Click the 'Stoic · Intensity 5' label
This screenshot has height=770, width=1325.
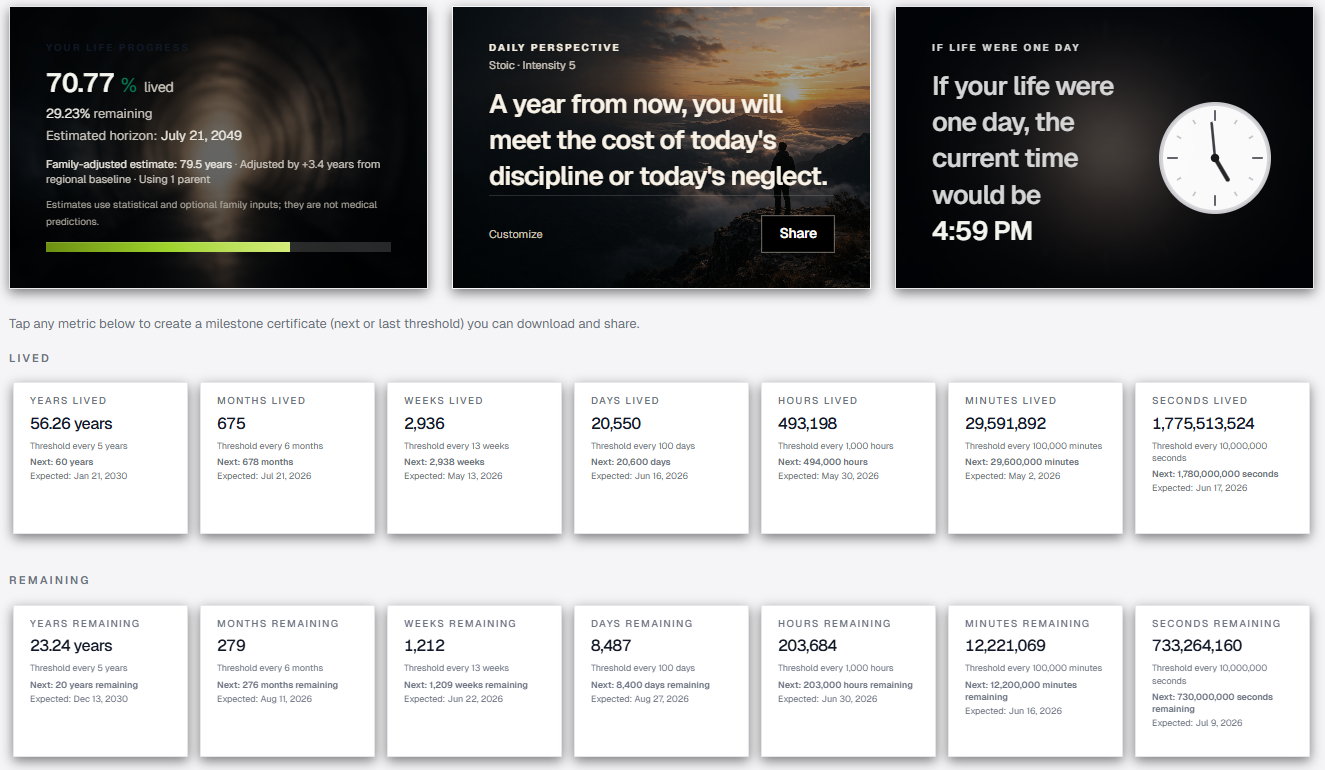coord(532,65)
